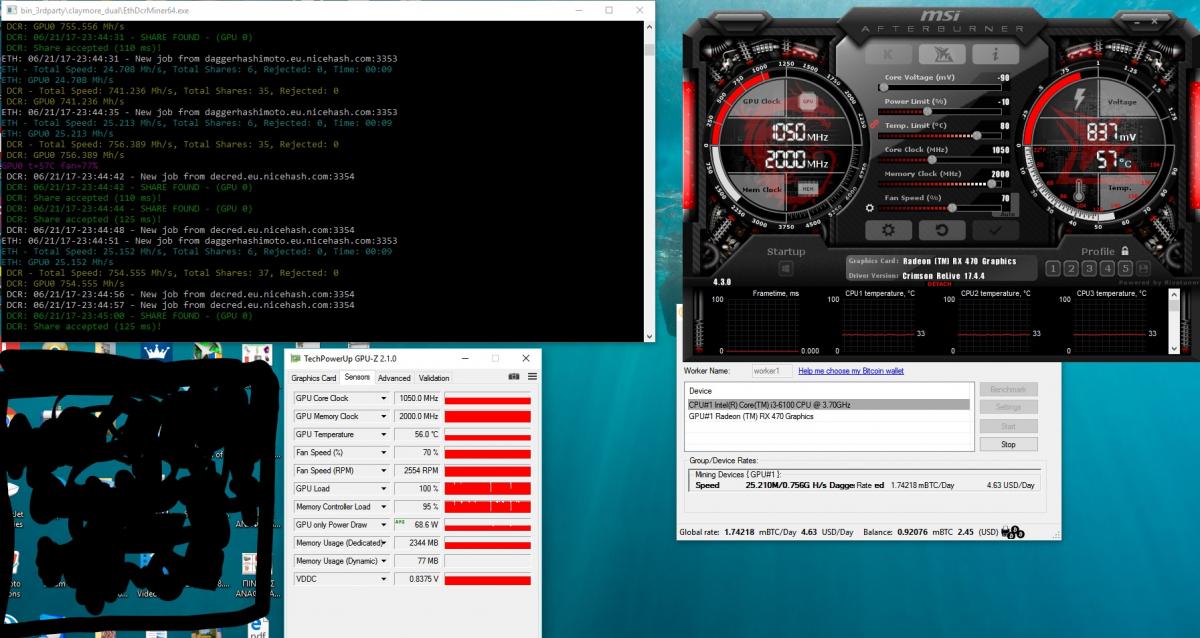
Task: Open Afterburner's OC scanner jet-plane button
Action: click(x=942, y=54)
